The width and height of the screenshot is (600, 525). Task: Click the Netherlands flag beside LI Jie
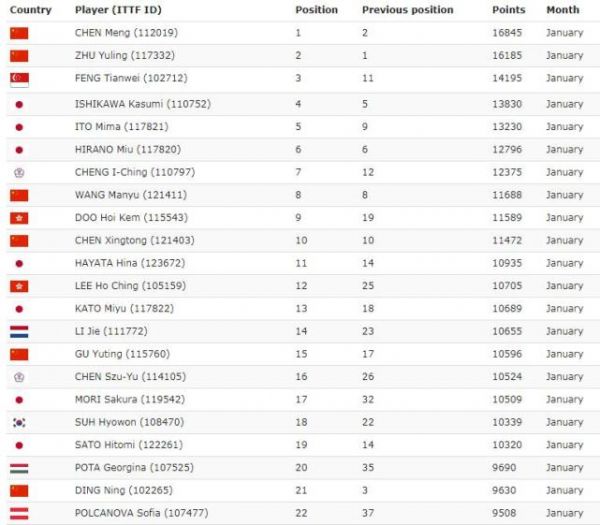tap(19, 332)
